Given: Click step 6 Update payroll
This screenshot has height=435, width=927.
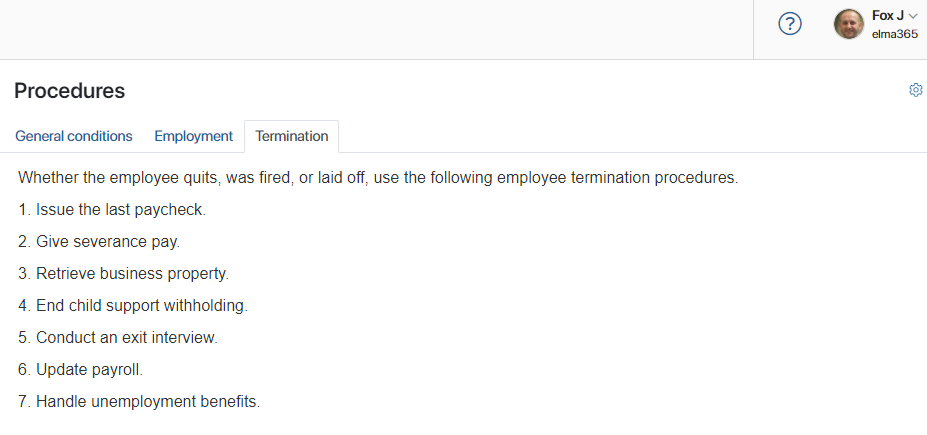Looking at the screenshot, I should 80,369.
